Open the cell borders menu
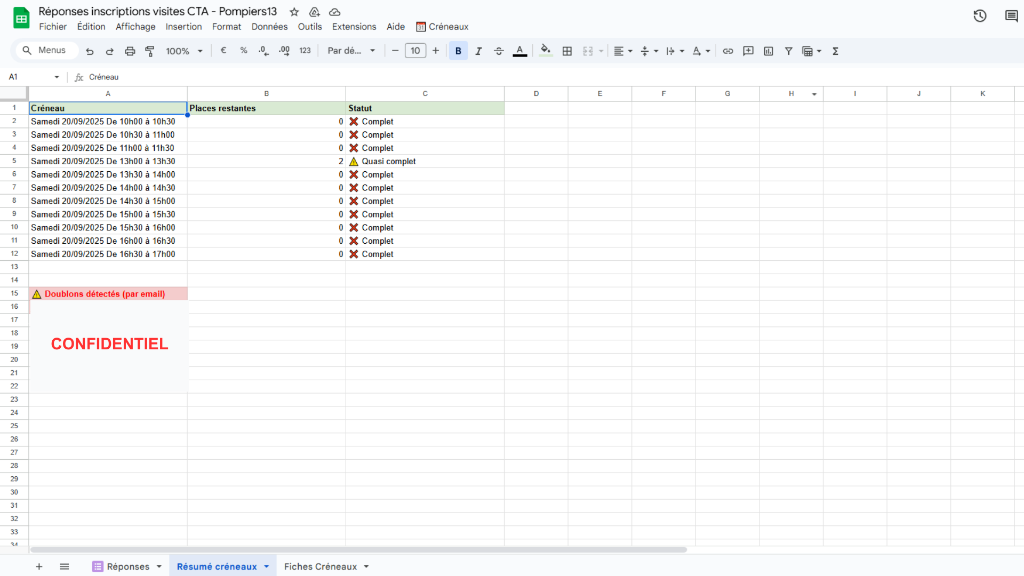Viewport: 1024px width, 576px height. pyautogui.click(x=567, y=51)
